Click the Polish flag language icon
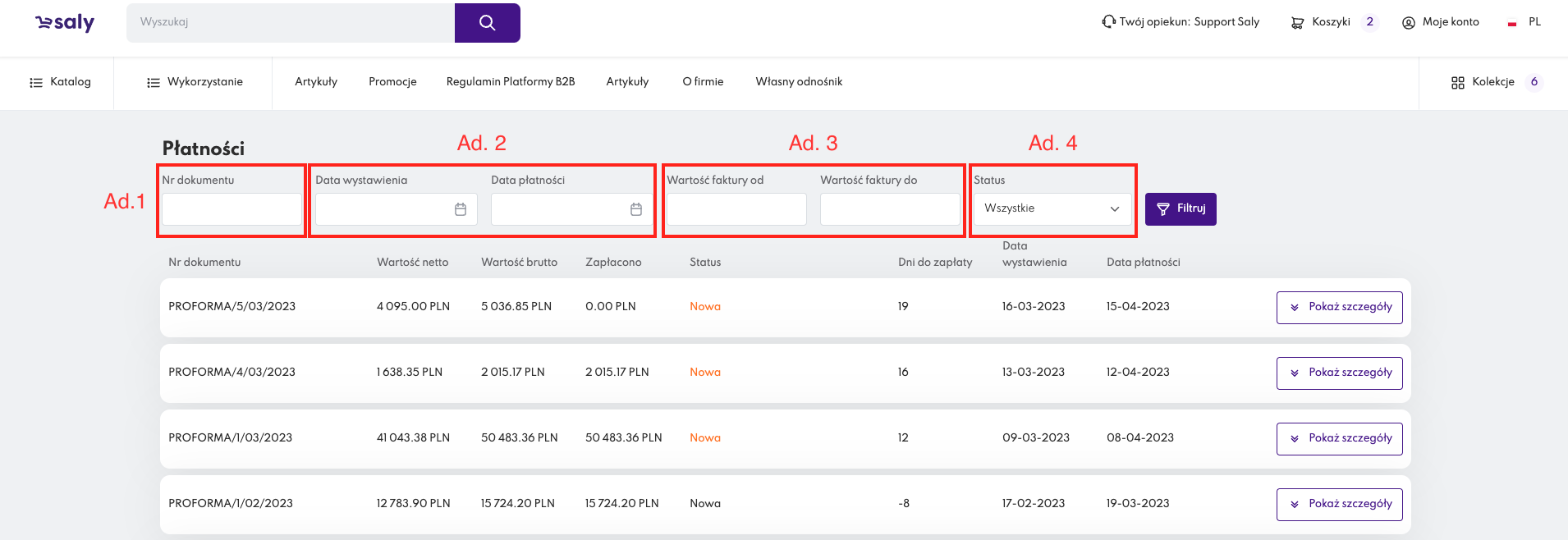1568x540 pixels. [x=1512, y=23]
